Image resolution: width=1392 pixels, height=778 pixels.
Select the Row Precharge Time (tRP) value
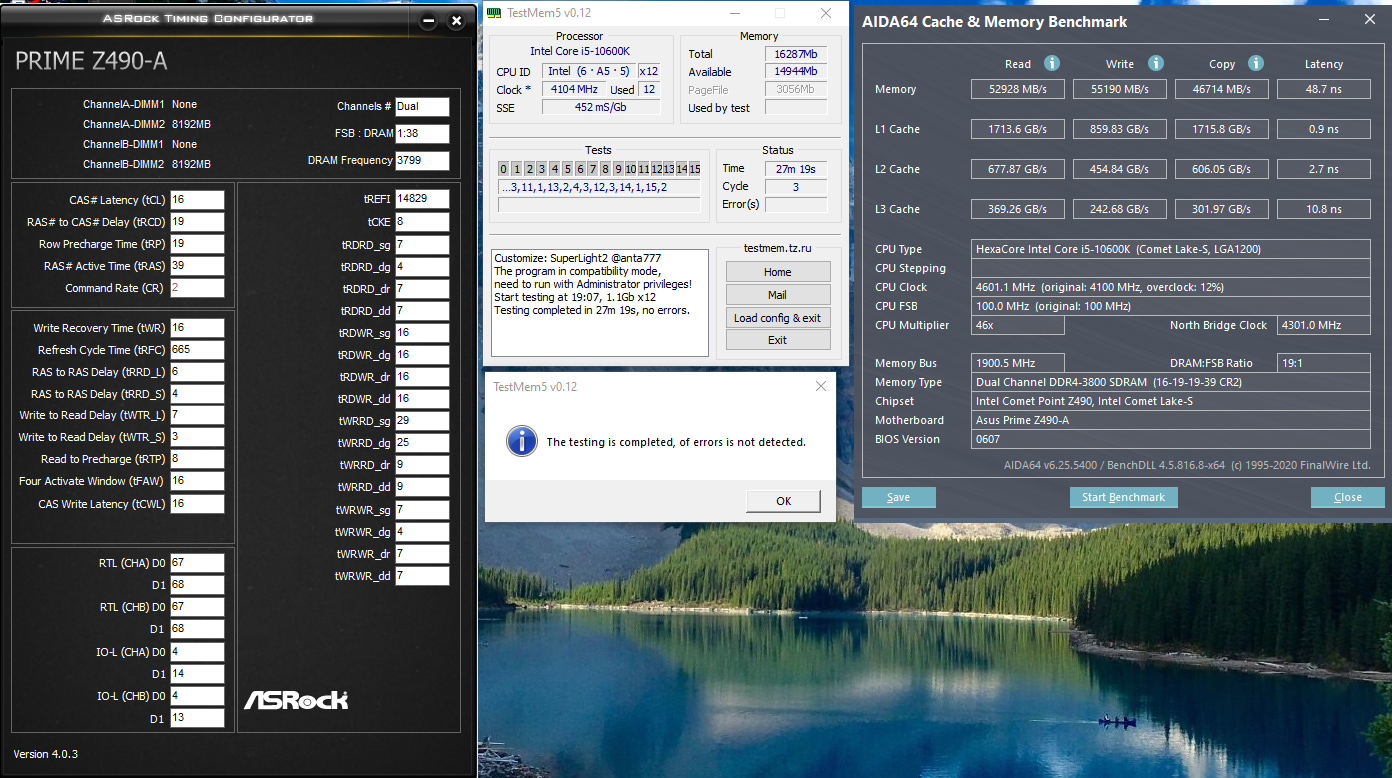pyautogui.click(x=197, y=244)
